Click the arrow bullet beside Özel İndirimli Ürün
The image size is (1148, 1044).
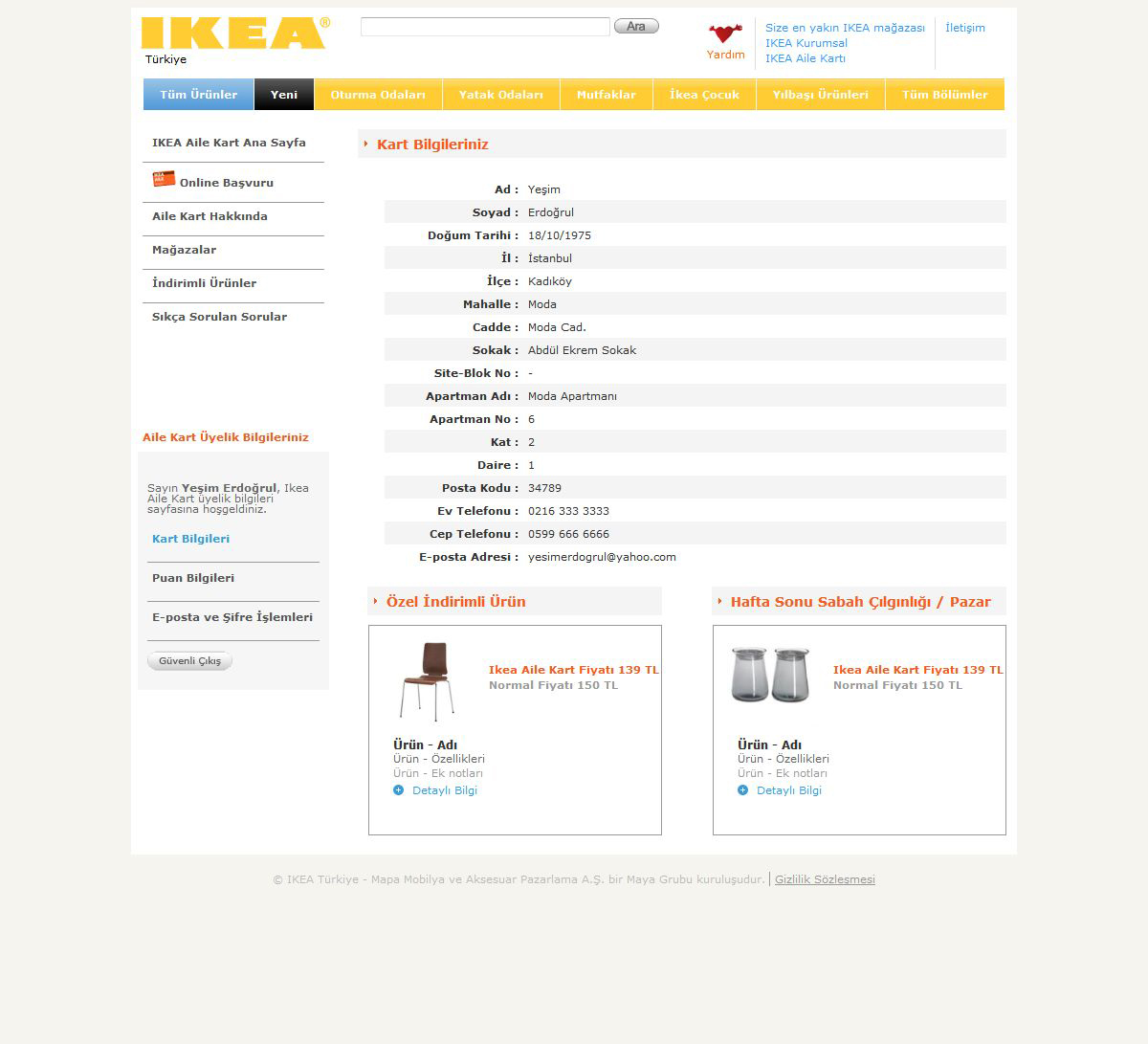tap(375, 601)
